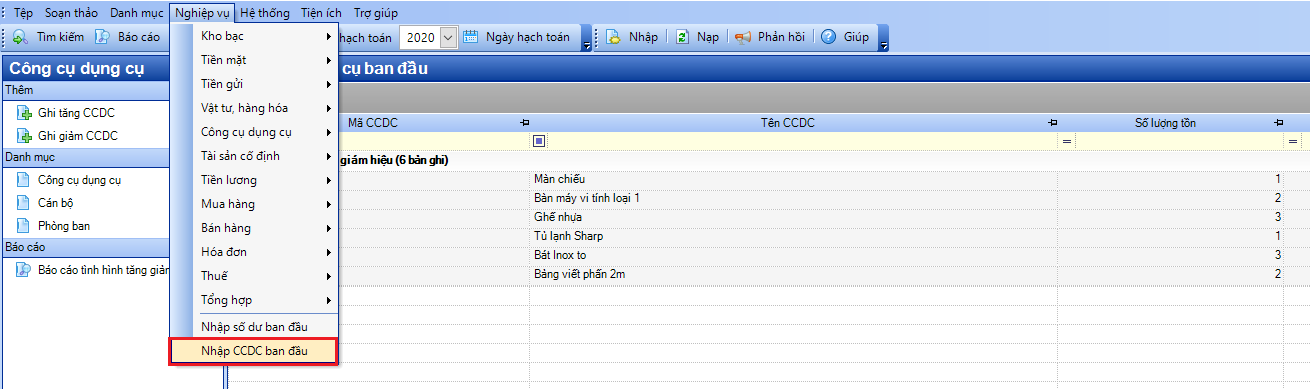This screenshot has width=1310, height=389.
Task: Click the Nạp reload icon
Action: [x=682, y=37]
